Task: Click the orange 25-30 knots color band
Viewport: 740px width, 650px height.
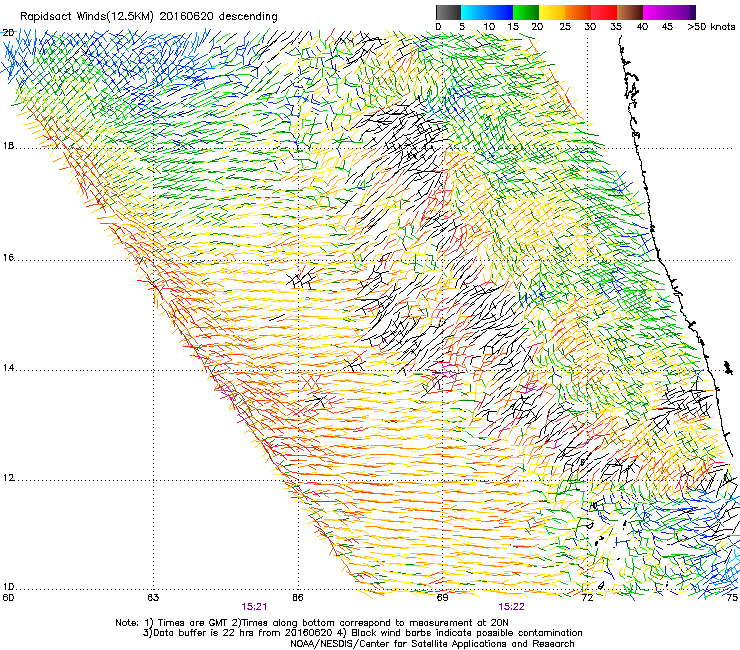Action: 578,12
